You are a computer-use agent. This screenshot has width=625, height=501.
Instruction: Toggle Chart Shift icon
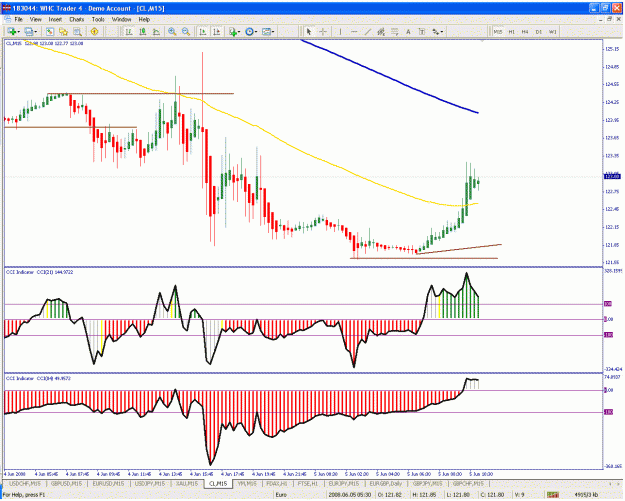(217, 31)
